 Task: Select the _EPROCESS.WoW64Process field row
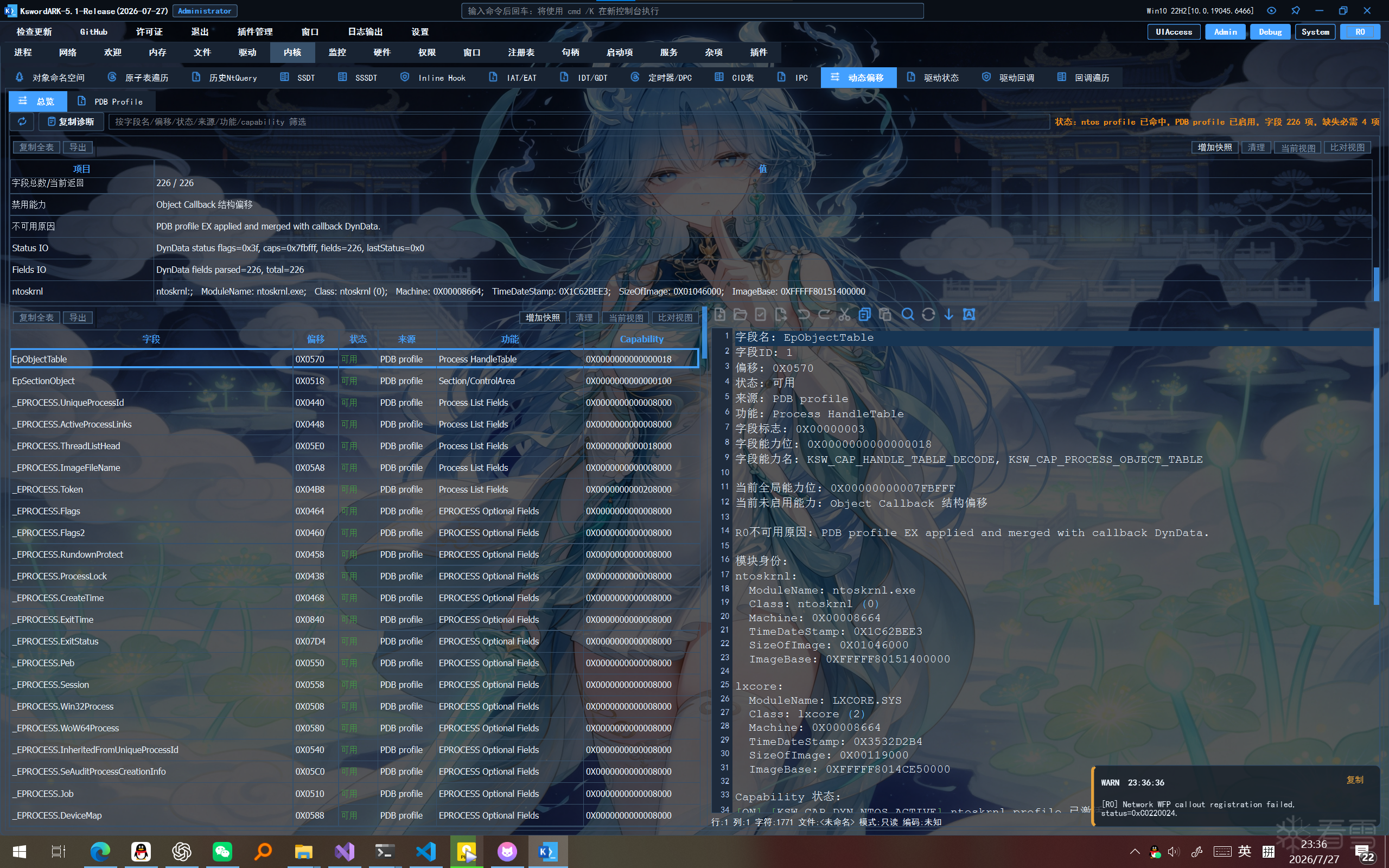355,728
